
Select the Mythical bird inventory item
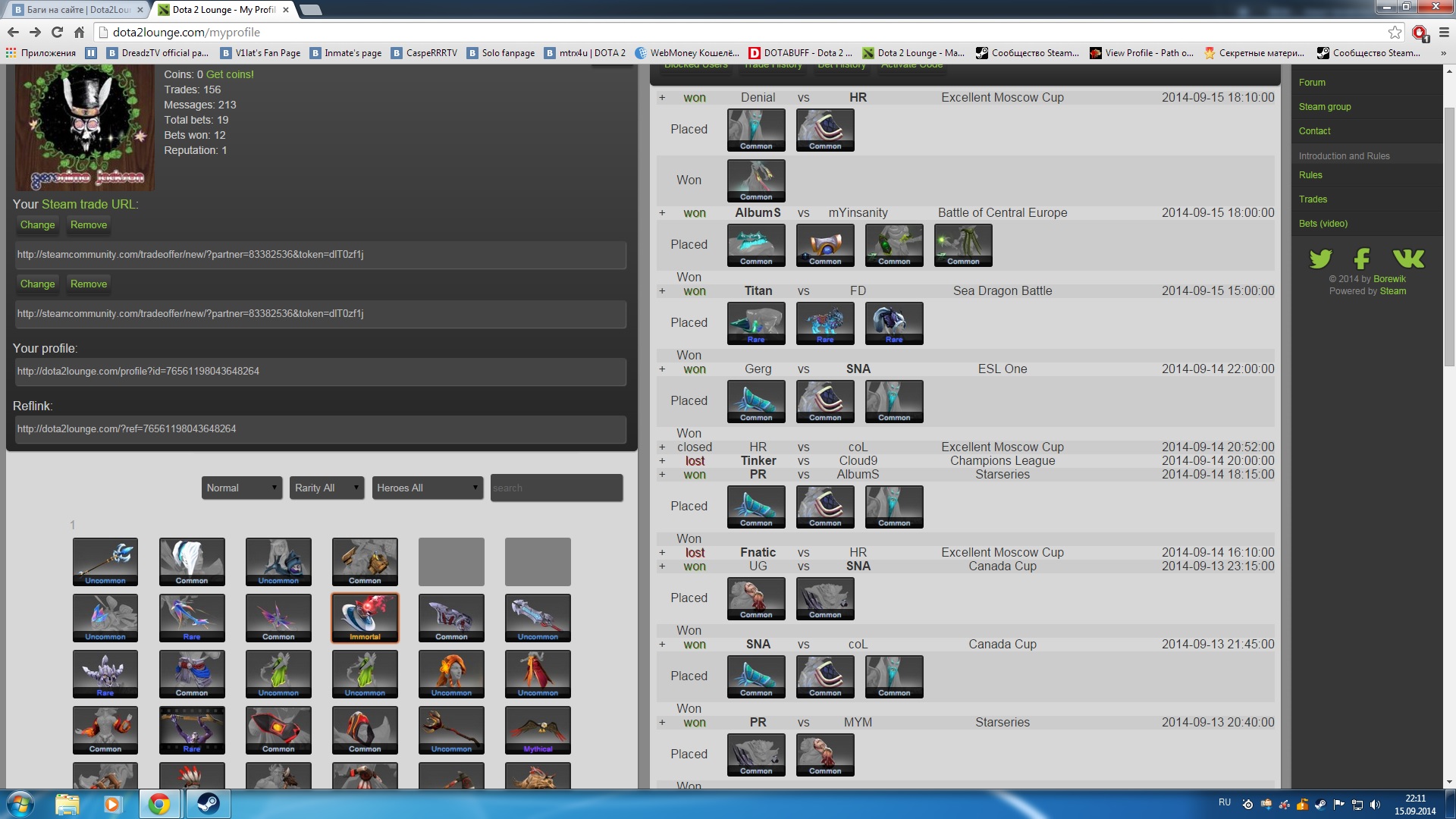click(538, 730)
